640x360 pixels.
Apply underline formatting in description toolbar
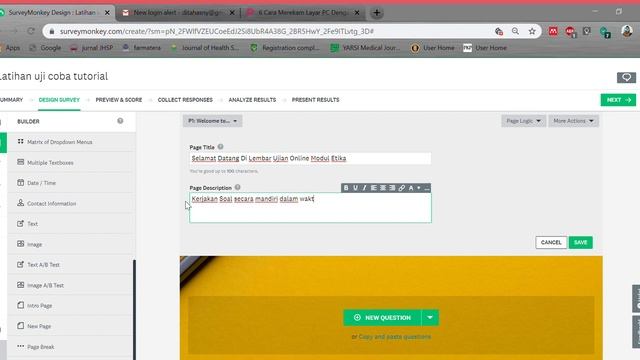coord(355,188)
